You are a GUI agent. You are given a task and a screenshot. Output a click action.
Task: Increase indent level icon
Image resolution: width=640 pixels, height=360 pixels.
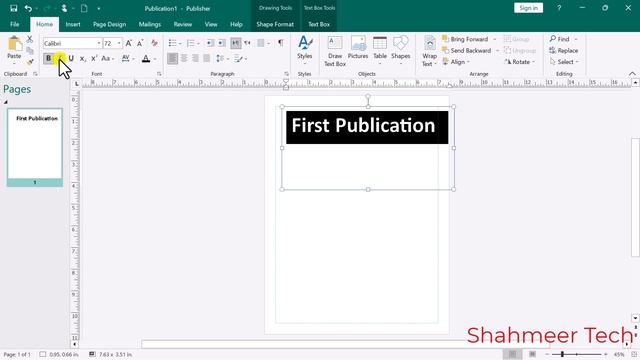click(x=221, y=43)
